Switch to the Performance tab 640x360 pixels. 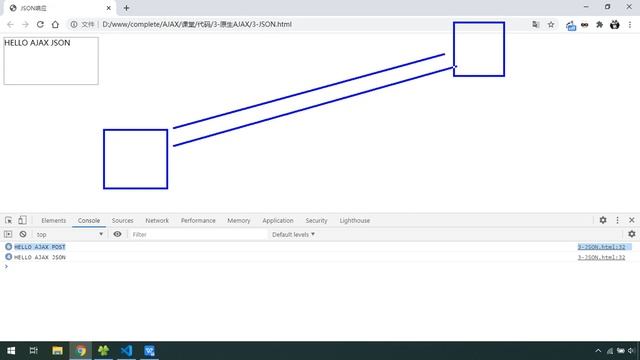coord(198,220)
